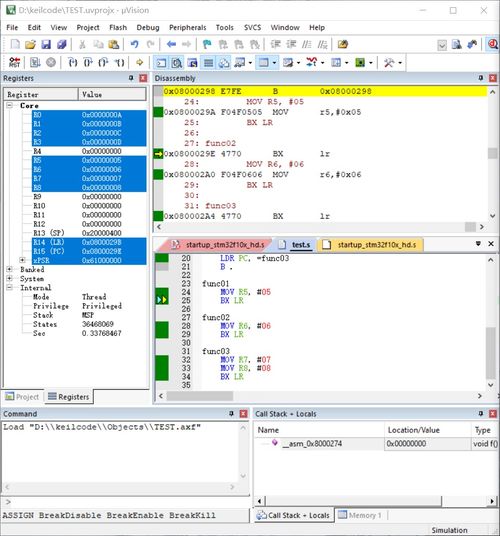This screenshot has width=500, height=536.
Task: Insert a bookmark with the flag icon
Action: tap(207, 44)
